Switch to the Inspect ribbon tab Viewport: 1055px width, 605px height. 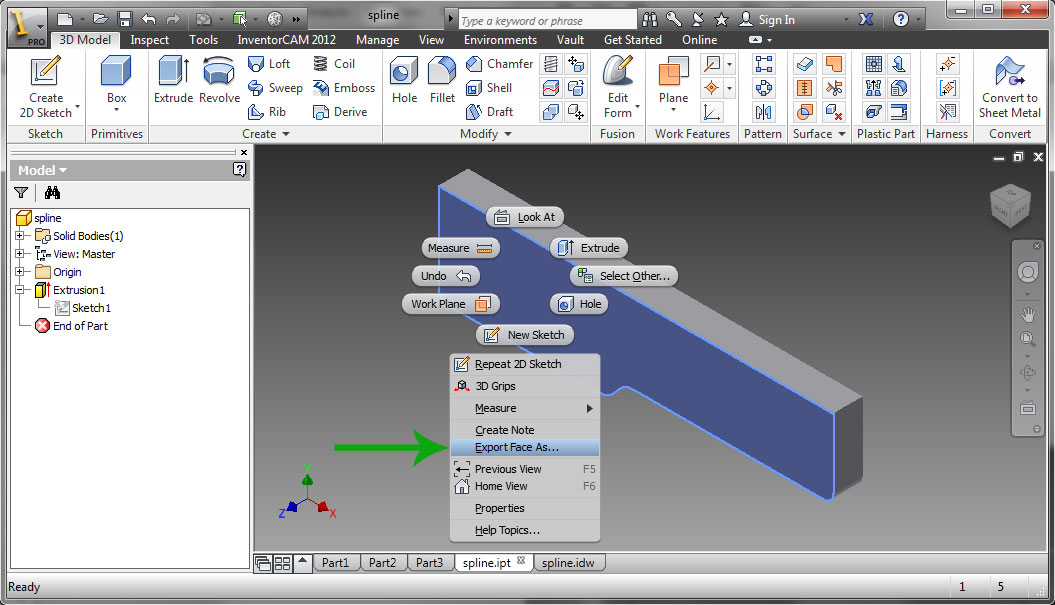[149, 40]
